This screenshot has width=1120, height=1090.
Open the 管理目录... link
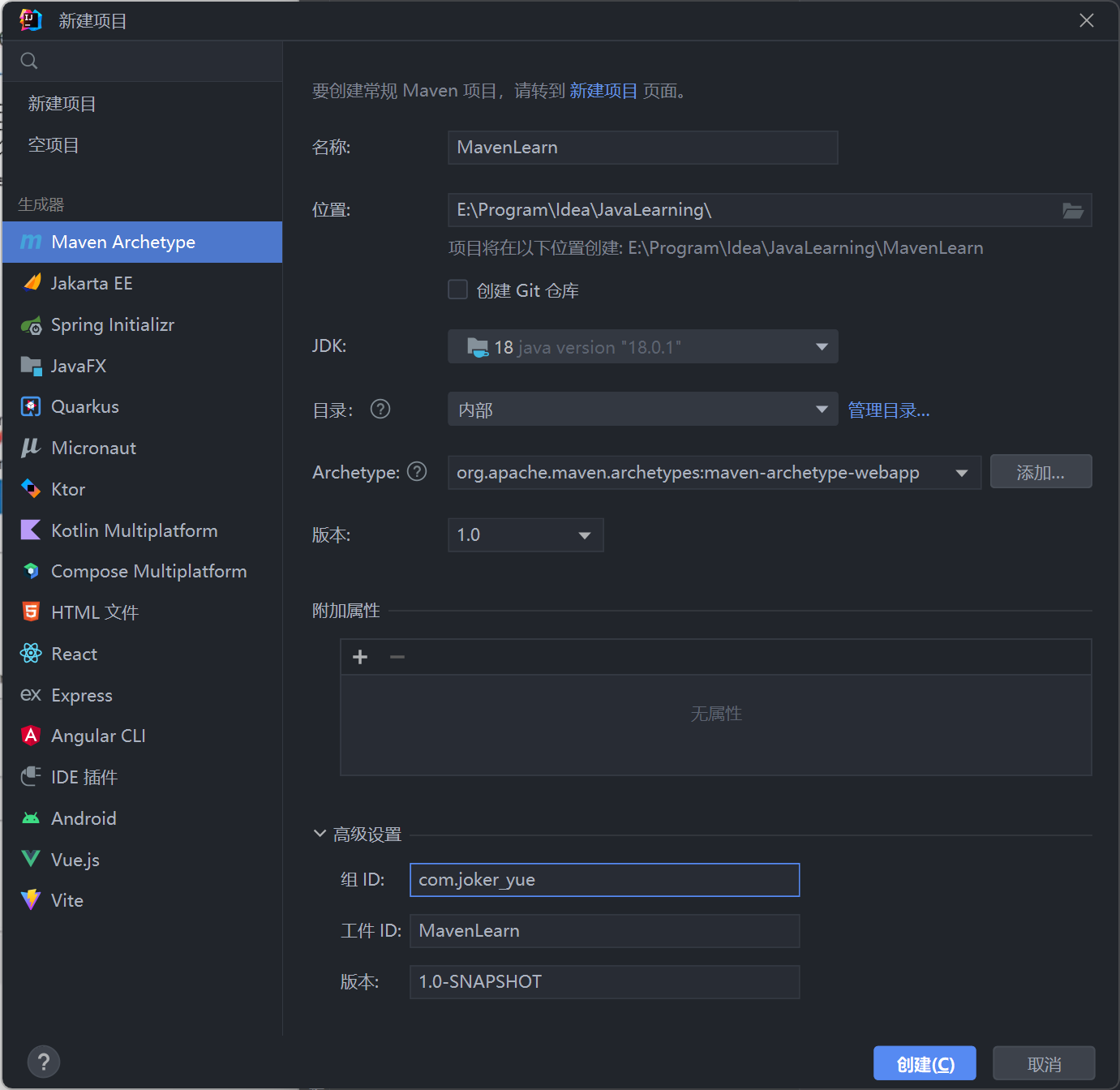click(888, 410)
